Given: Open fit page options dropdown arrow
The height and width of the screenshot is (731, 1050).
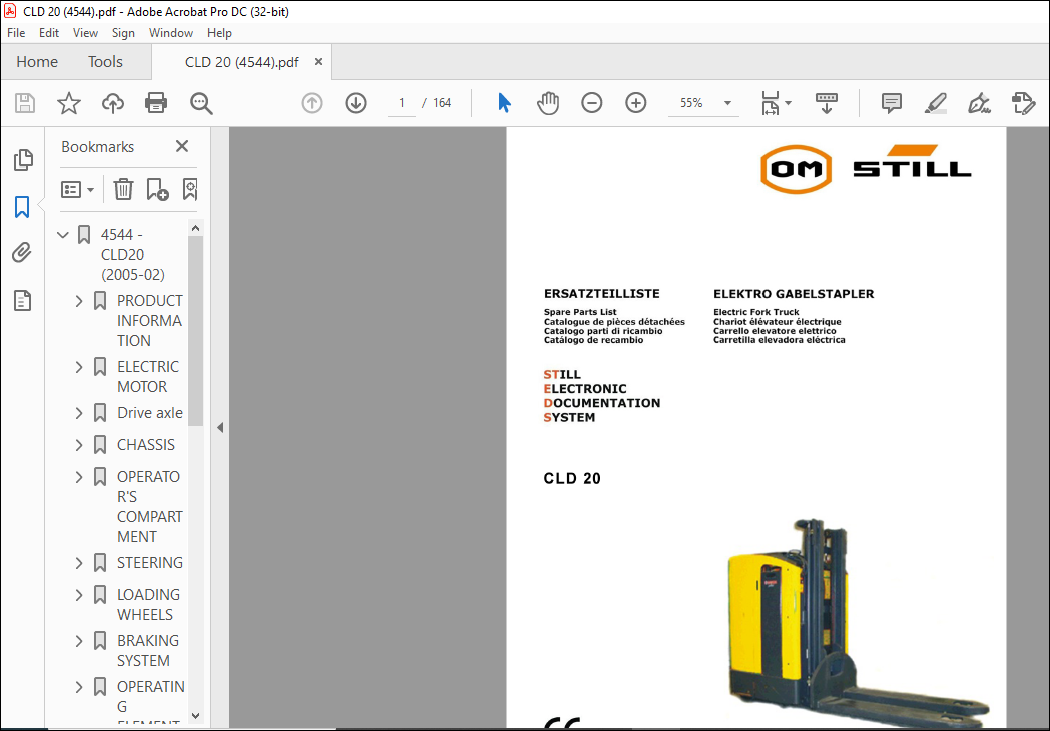Looking at the screenshot, I should click(788, 103).
